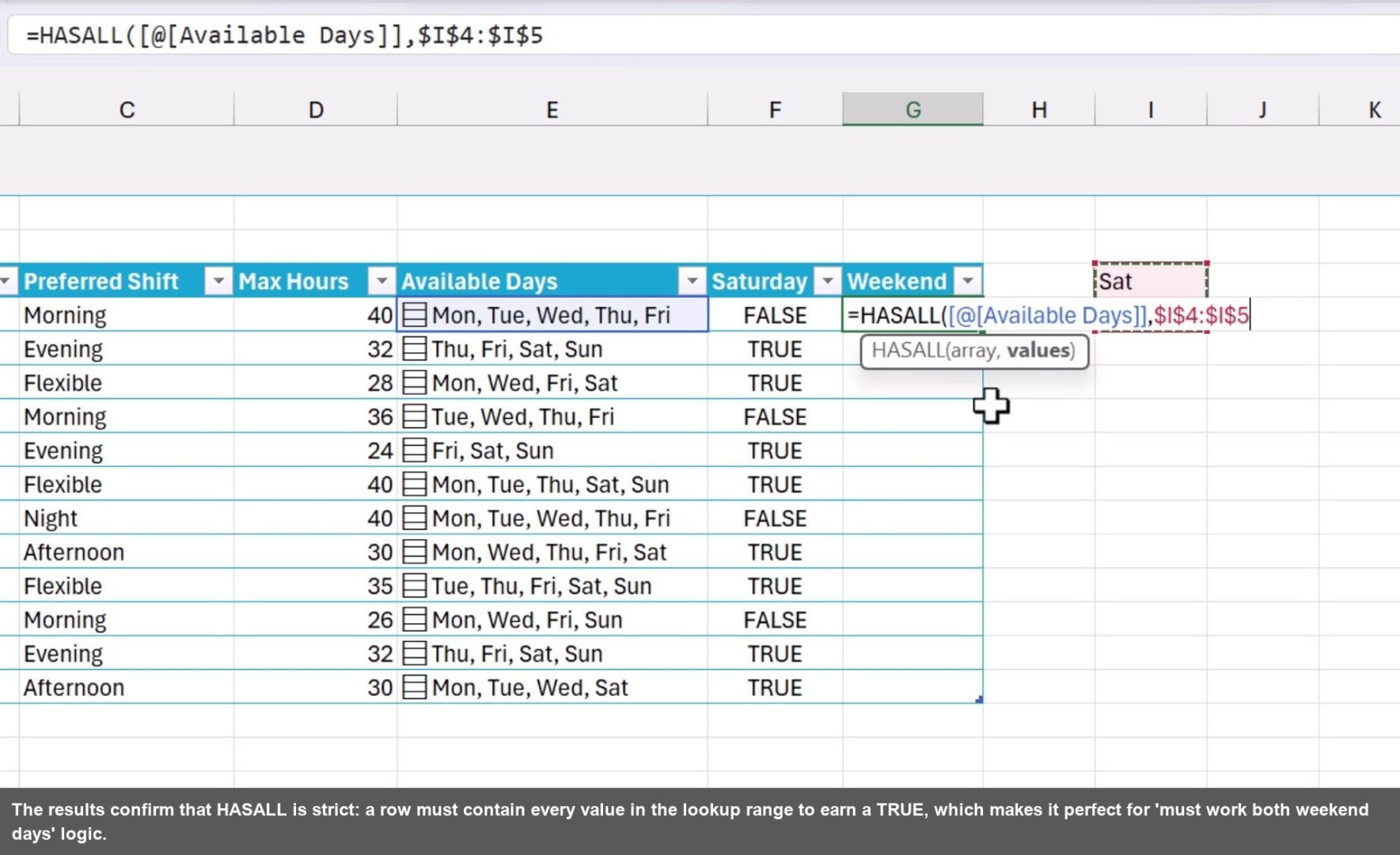Viewport: 1400px width, 855px height.
Task: Click the 'Mon, Wed, Thu, Fri, Sat' cell
Action: (552, 552)
